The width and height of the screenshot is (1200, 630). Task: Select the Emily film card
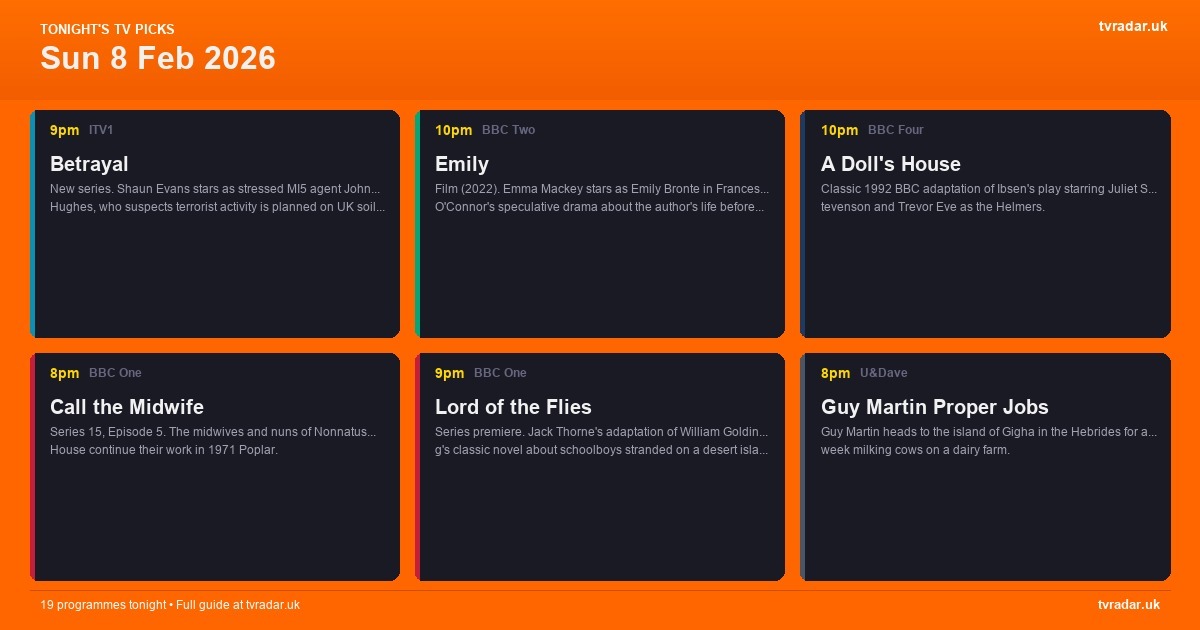click(600, 224)
